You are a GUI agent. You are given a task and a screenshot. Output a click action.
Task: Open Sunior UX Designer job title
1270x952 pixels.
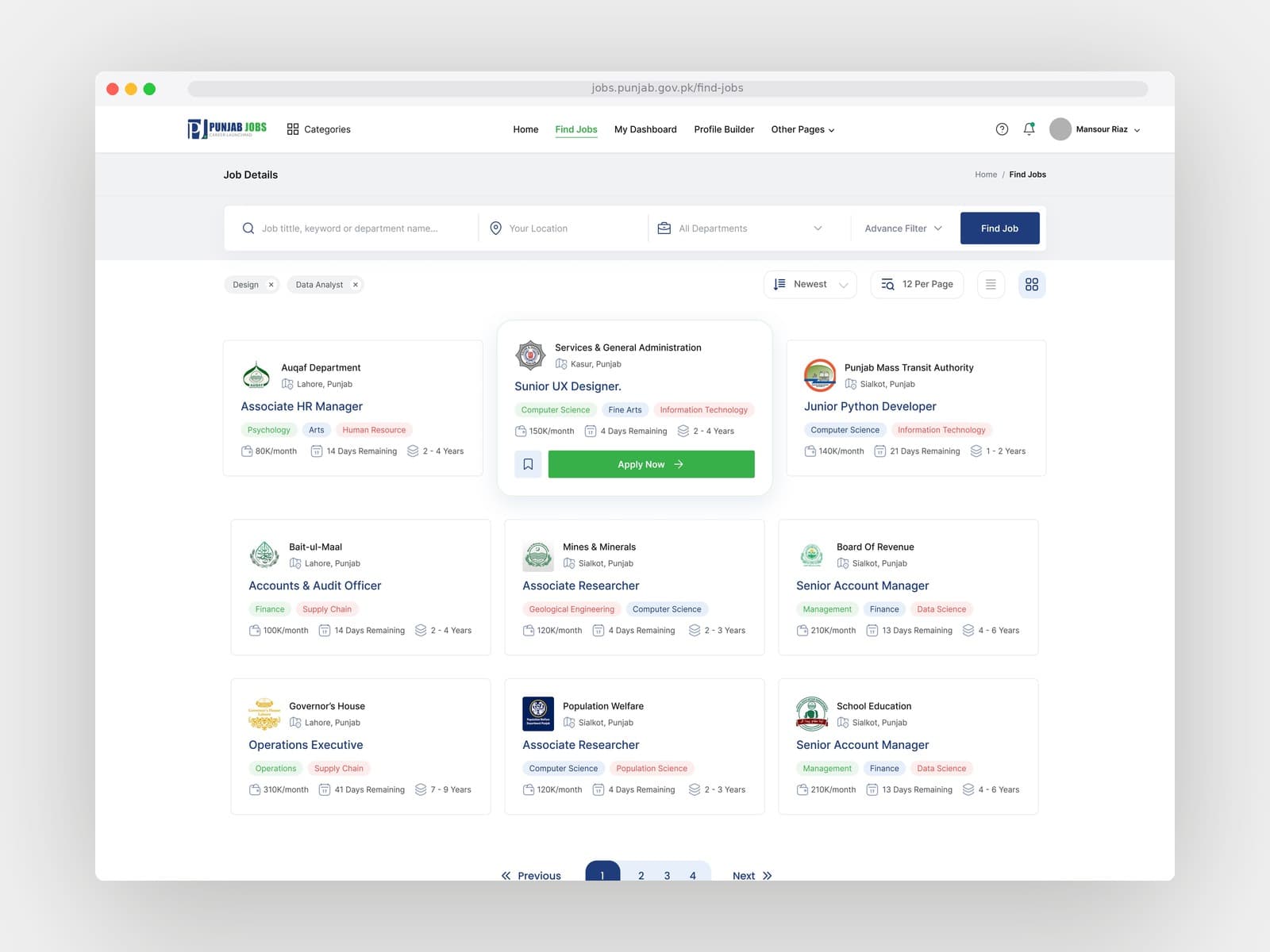tap(568, 386)
